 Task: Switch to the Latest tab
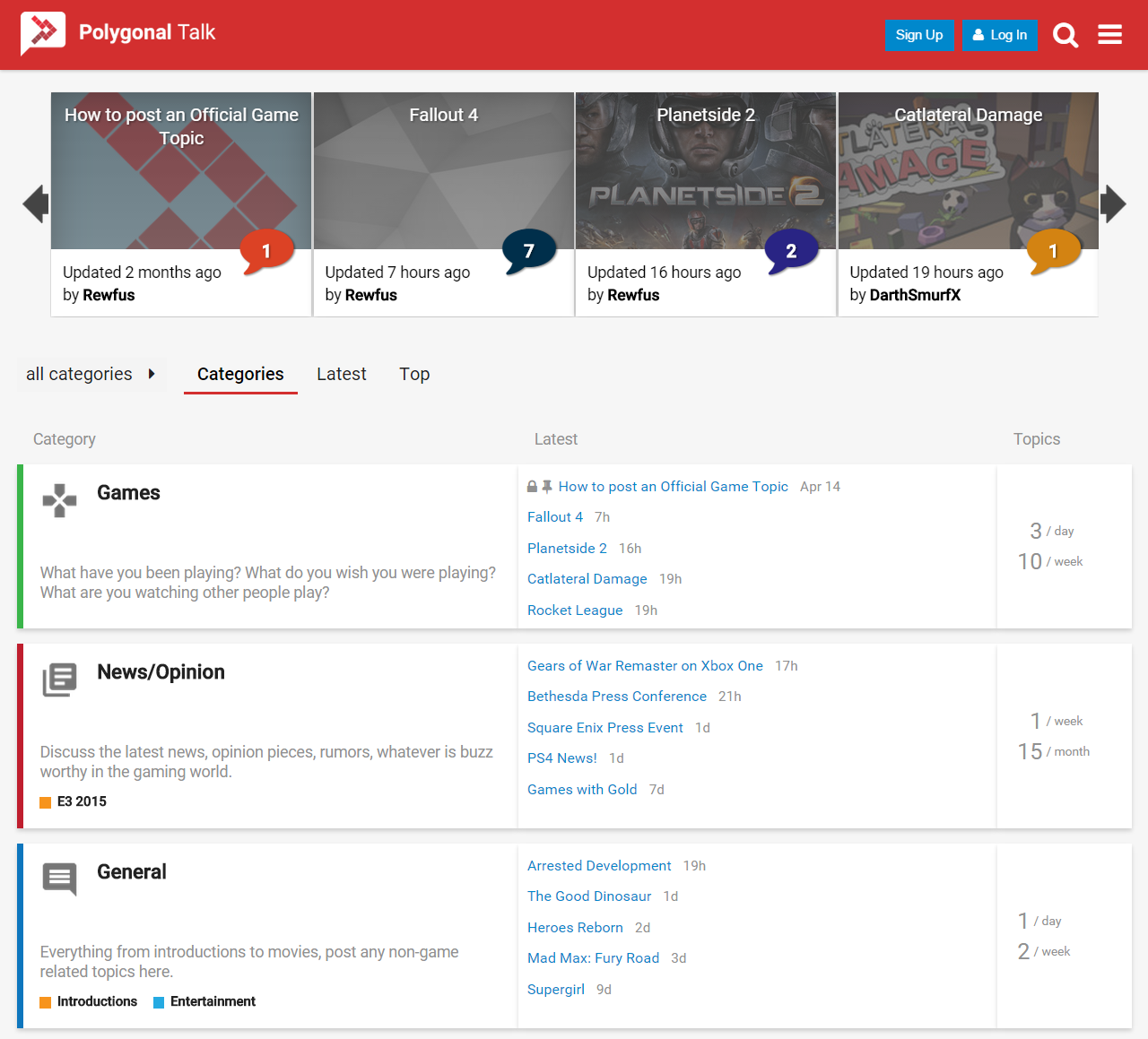[342, 374]
